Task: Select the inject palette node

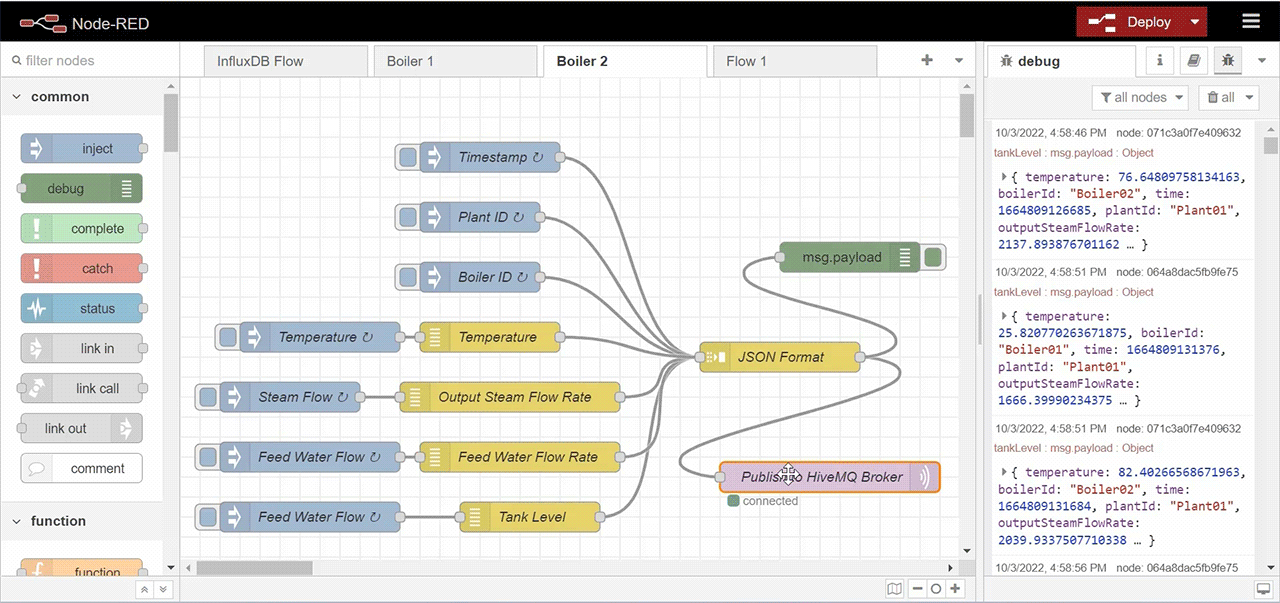Action: coord(82,149)
